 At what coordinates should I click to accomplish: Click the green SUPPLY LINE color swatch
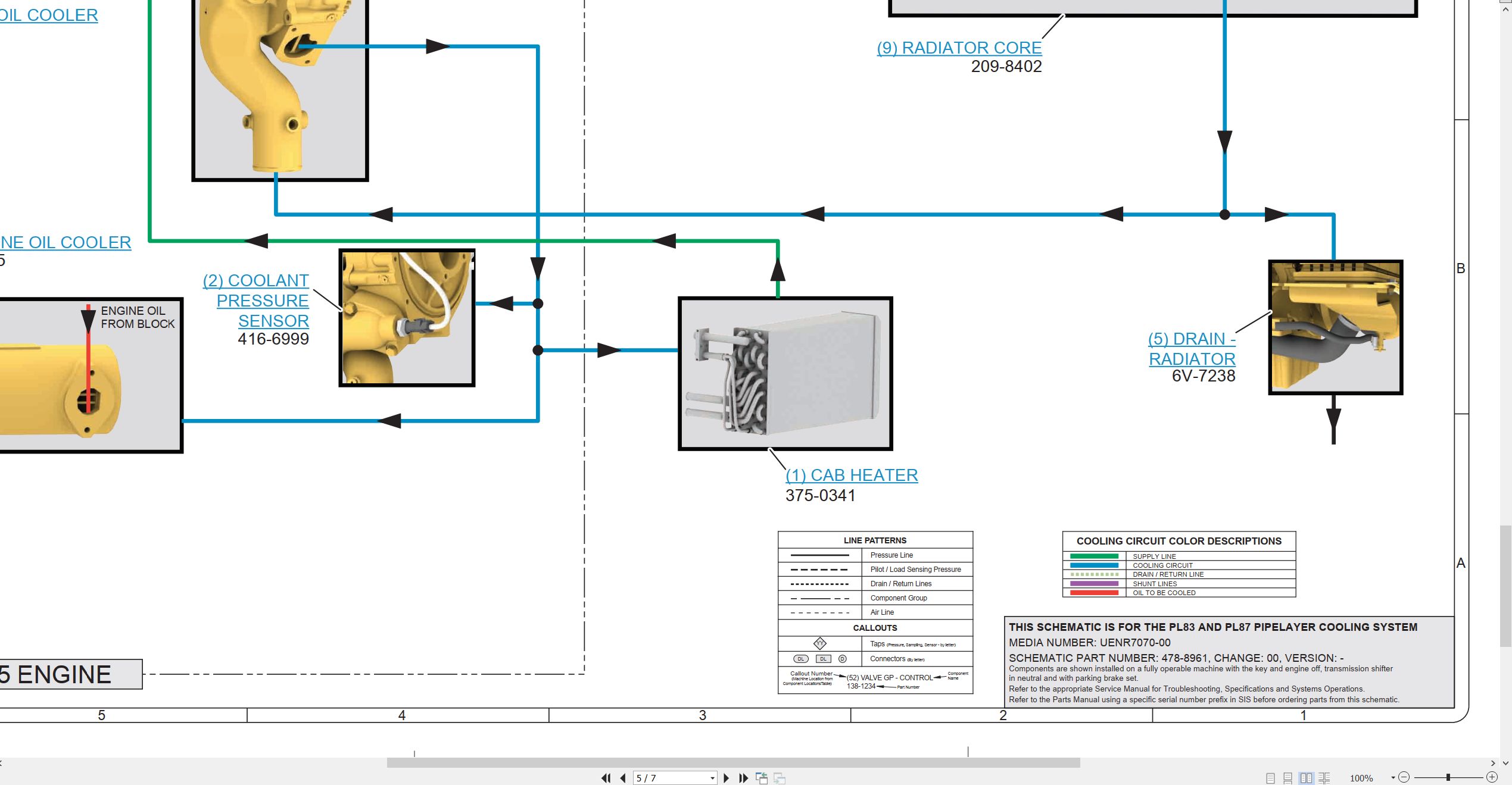tap(1094, 556)
